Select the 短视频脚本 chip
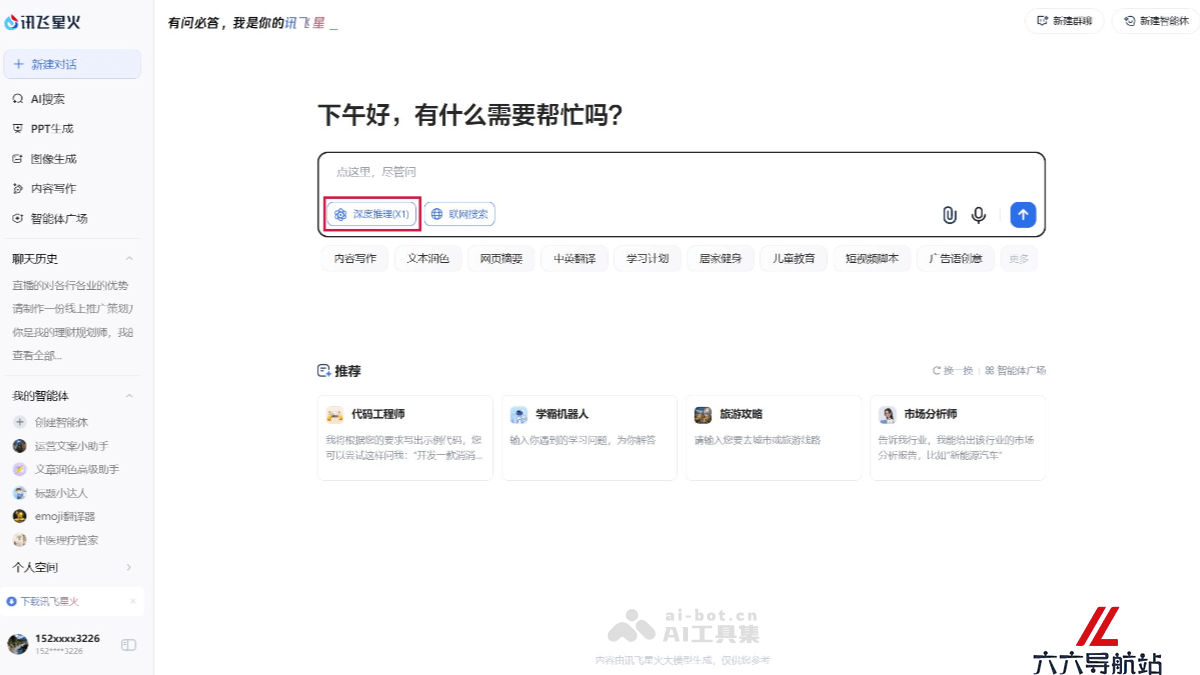The height and width of the screenshot is (675, 1200). point(871,258)
